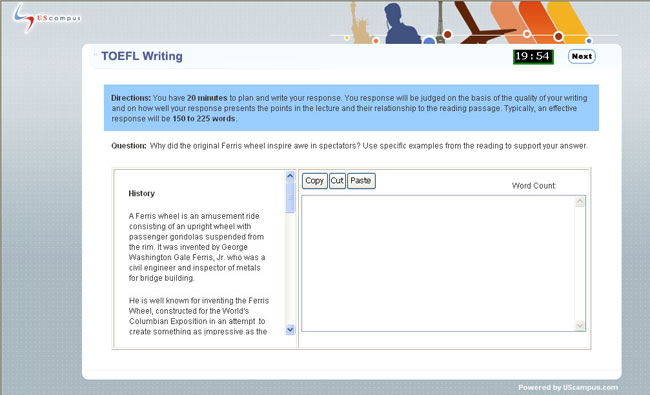Click the reading passage scrollbar thumb
This screenshot has height=395, width=650.
tap(290, 197)
